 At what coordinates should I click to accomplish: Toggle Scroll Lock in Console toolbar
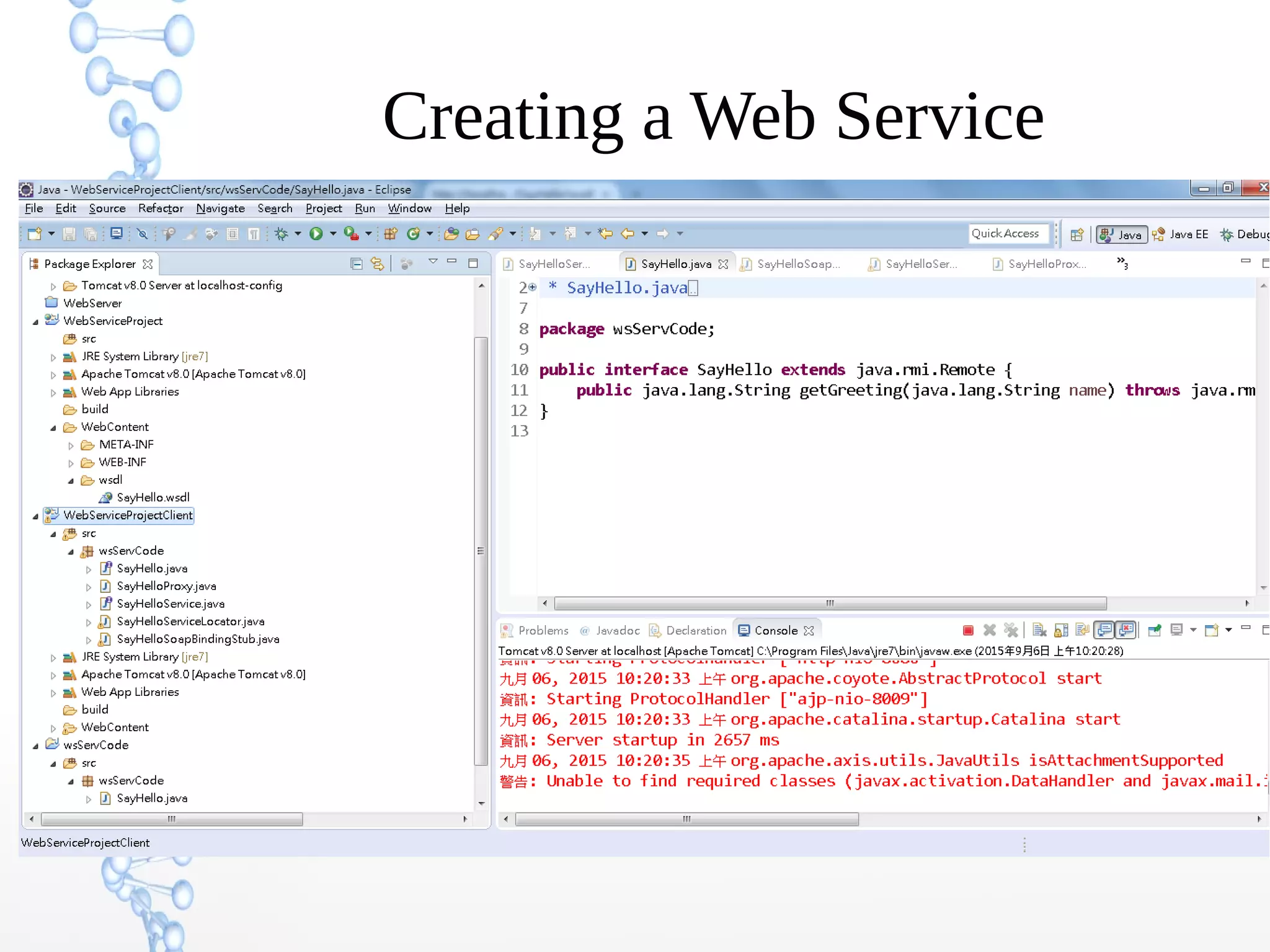pyautogui.click(x=1061, y=631)
